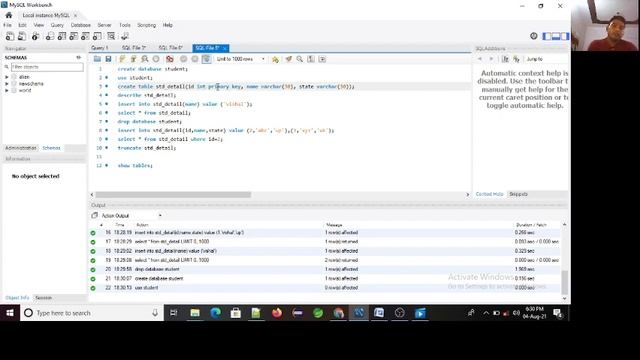Click the star favorite snippet icon
This screenshot has height=360, width=640.
276,59
